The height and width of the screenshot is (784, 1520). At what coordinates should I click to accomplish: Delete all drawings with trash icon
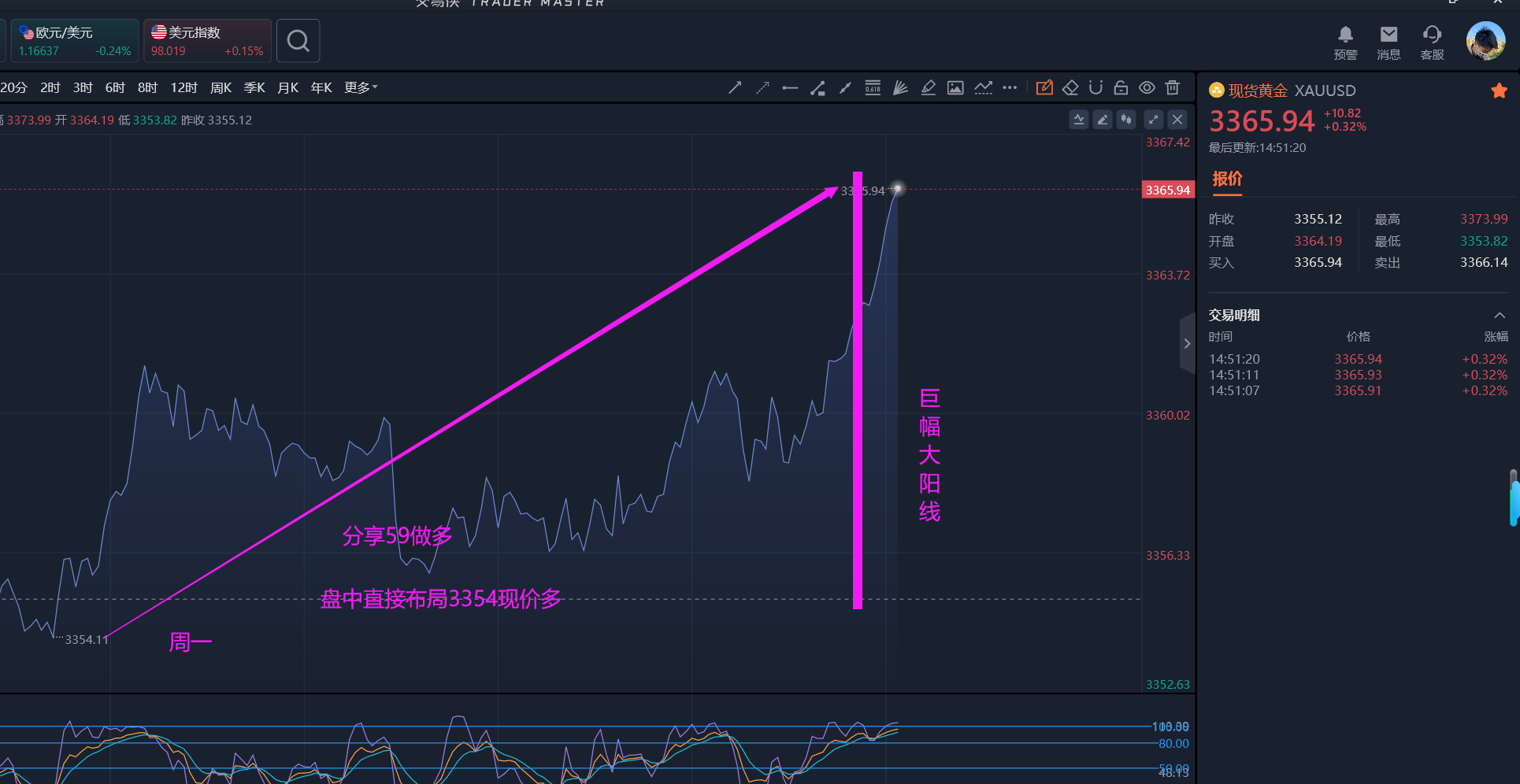click(1173, 87)
